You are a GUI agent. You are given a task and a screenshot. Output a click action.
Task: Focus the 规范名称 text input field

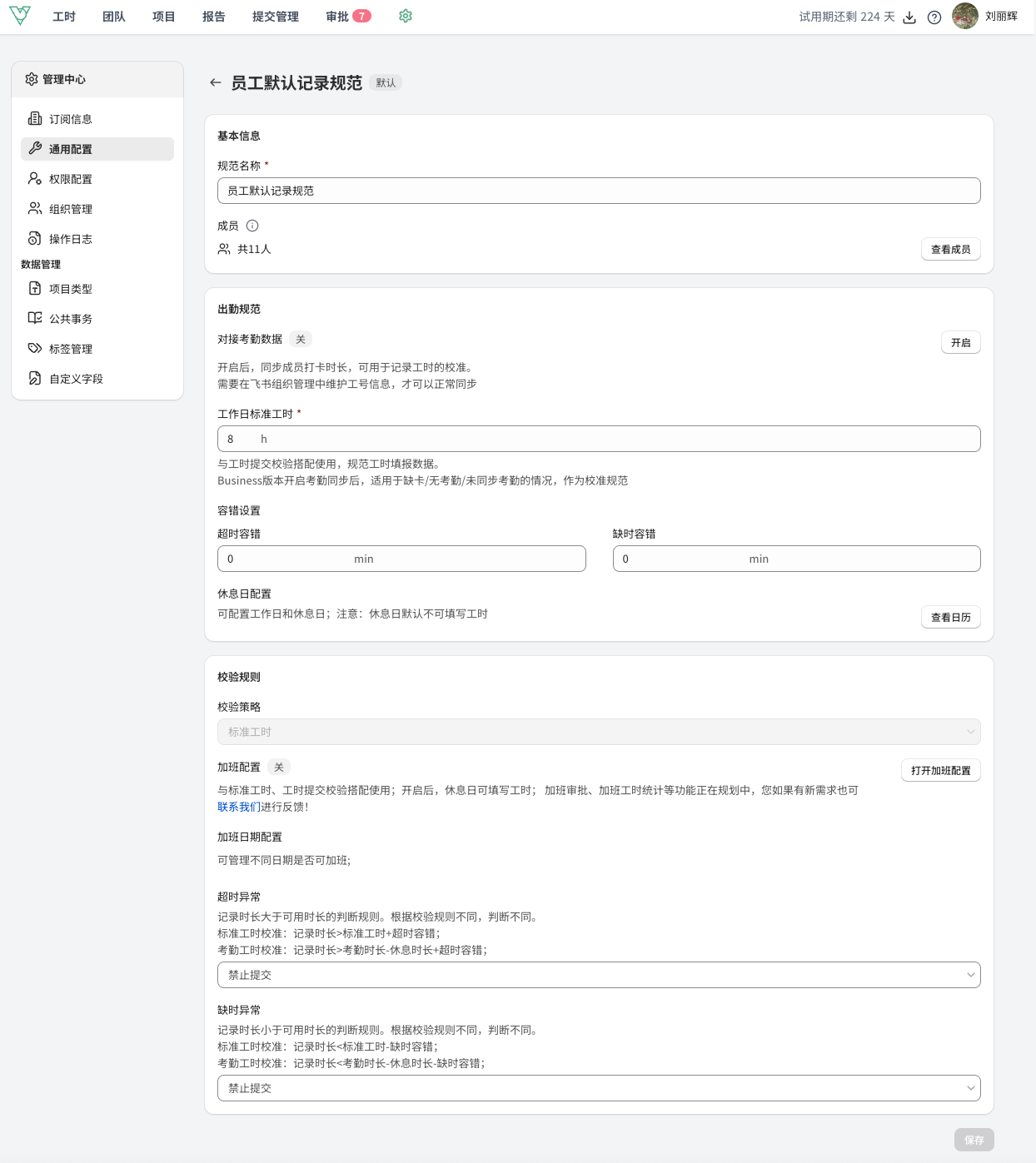pyautogui.click(x=598, y=191)
